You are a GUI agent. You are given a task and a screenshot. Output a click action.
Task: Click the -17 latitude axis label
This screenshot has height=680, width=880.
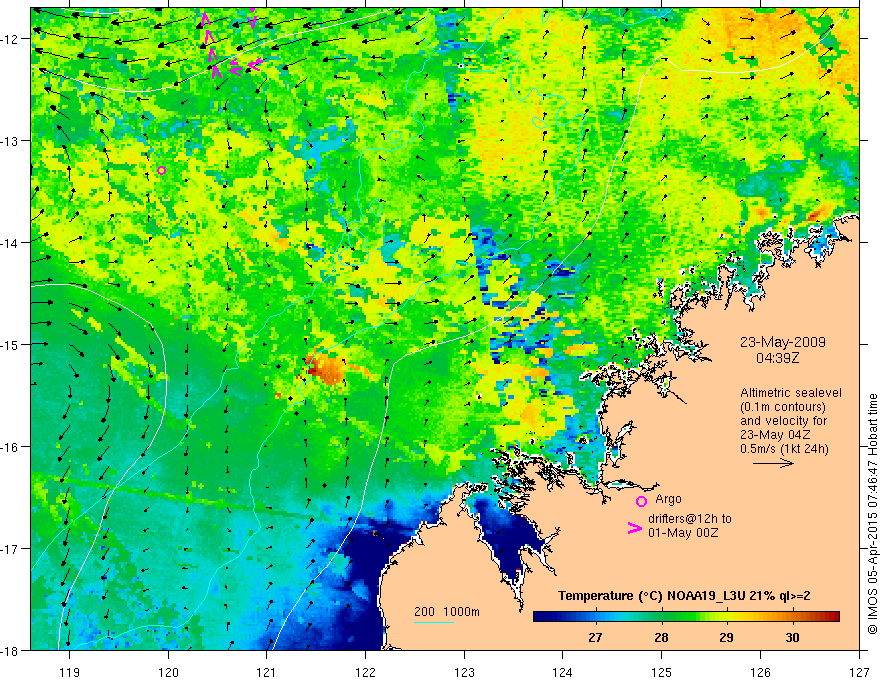tap(11, 549)
